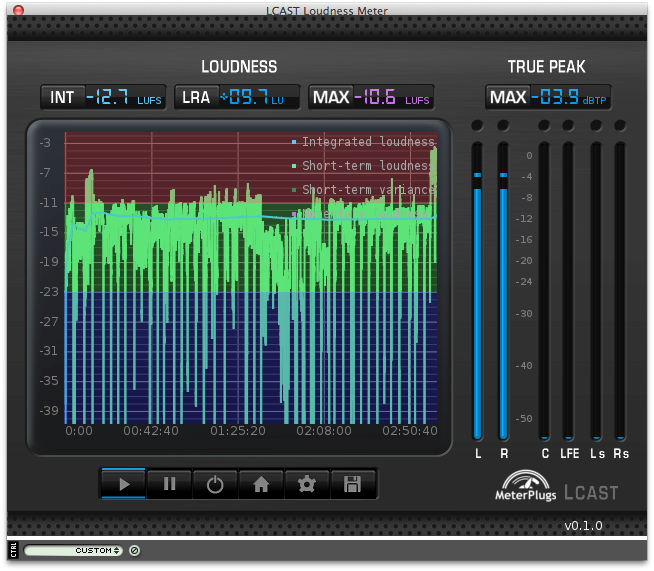Click the 01:25:20 timeline label
Screen dimensions: 654x571
click(x=238, y=430)
